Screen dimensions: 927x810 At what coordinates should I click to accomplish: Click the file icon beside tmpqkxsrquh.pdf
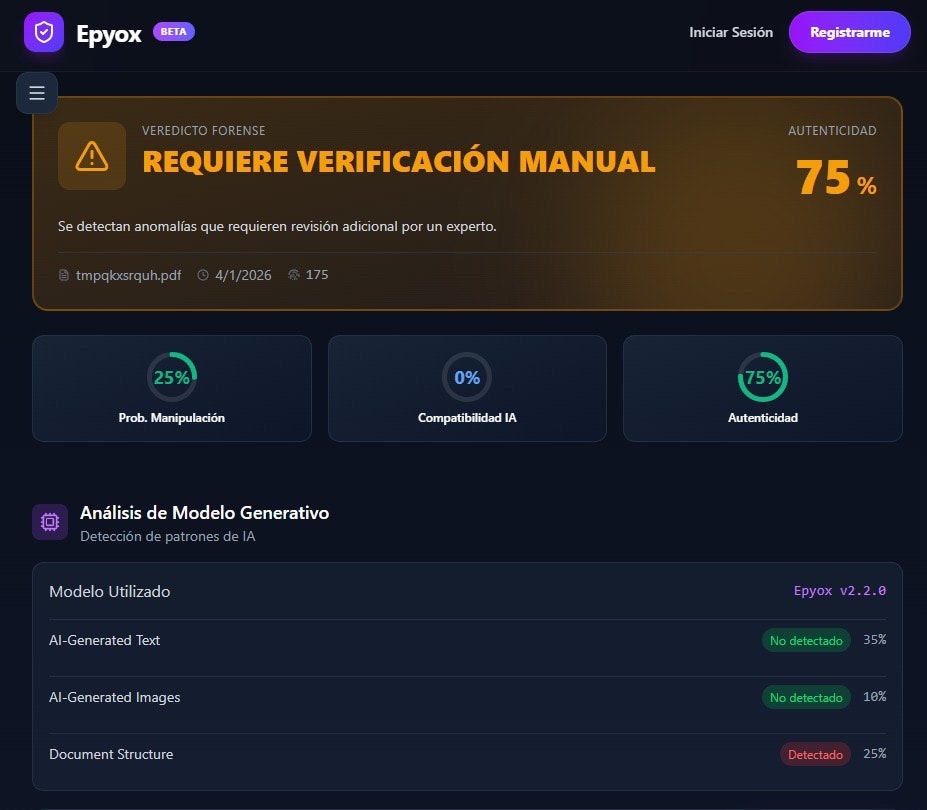[x=64, y=275]
